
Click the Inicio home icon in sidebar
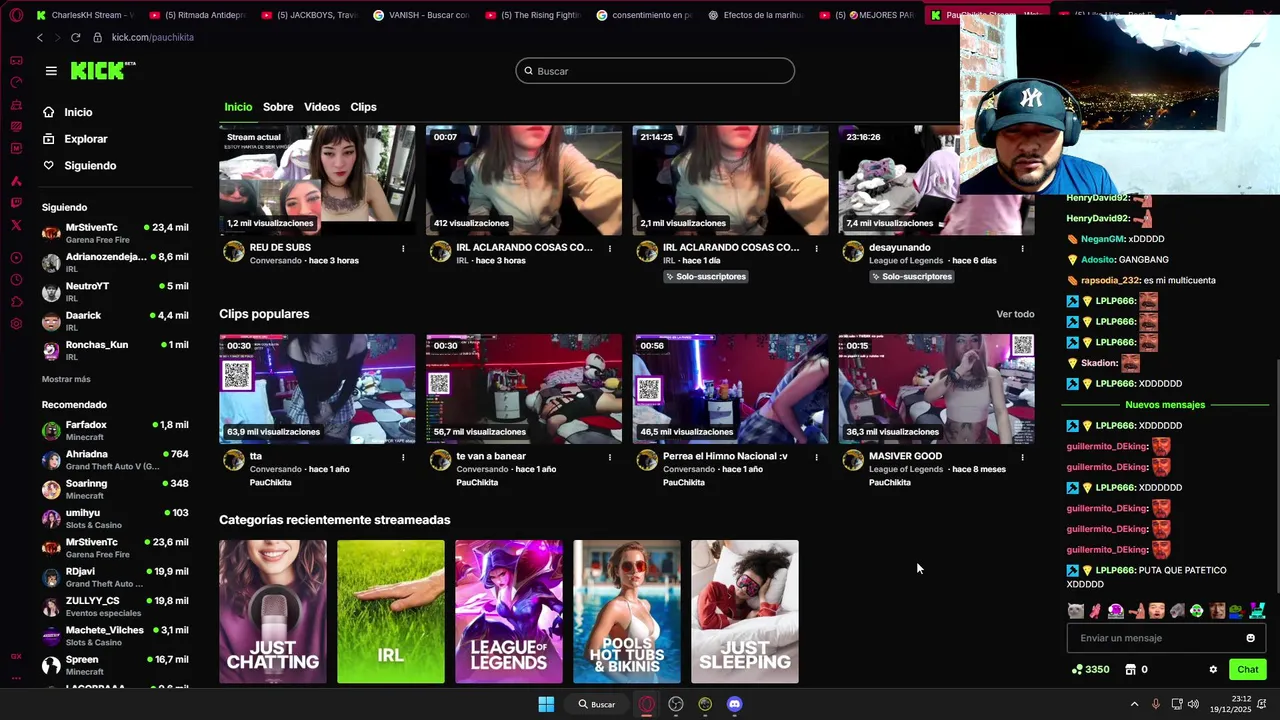49,112
